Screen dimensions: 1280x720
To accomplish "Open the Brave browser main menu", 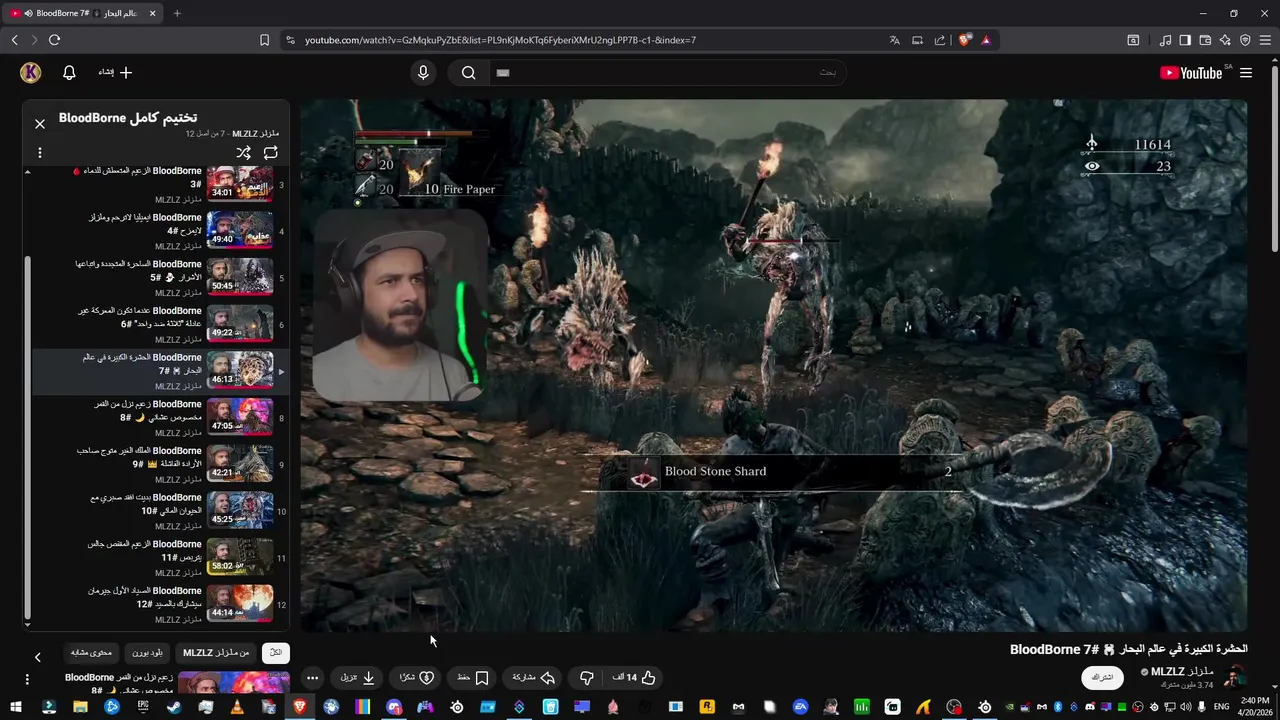I will point(1265,40).
